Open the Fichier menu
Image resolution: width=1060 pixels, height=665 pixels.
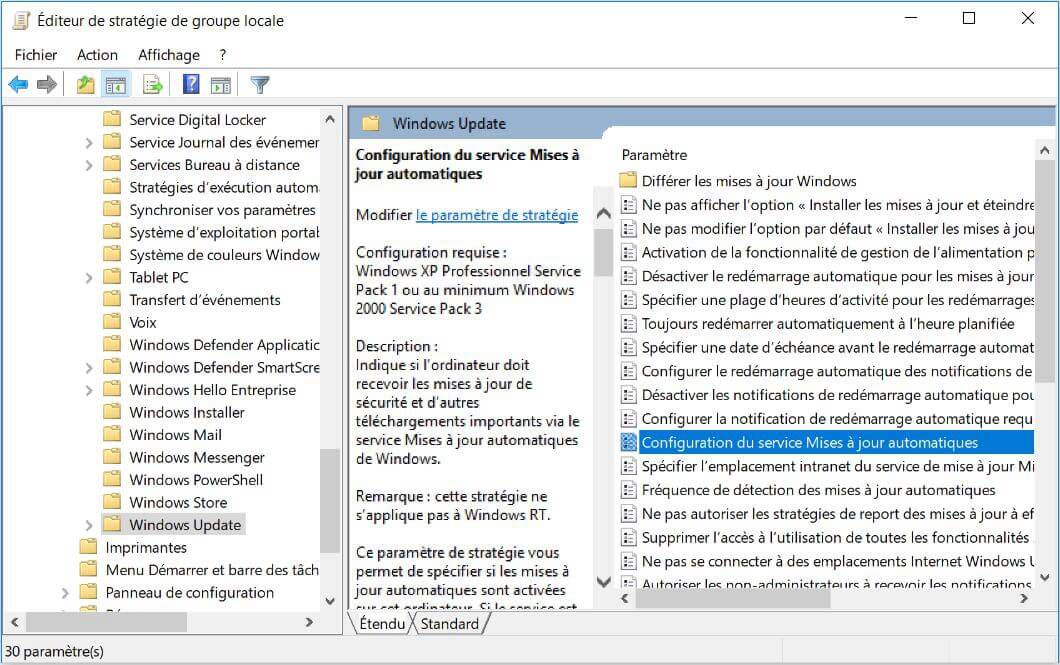coord(36,55)
